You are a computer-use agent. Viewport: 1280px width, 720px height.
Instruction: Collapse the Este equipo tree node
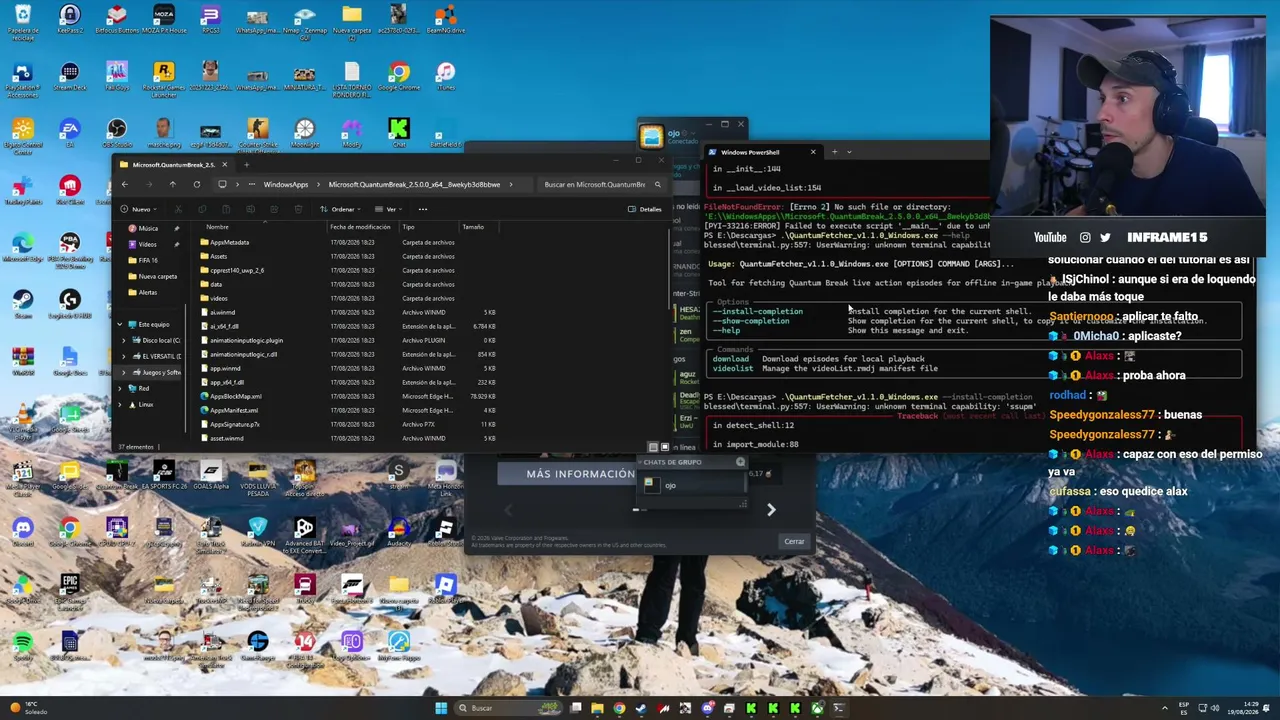coord(120,324)
